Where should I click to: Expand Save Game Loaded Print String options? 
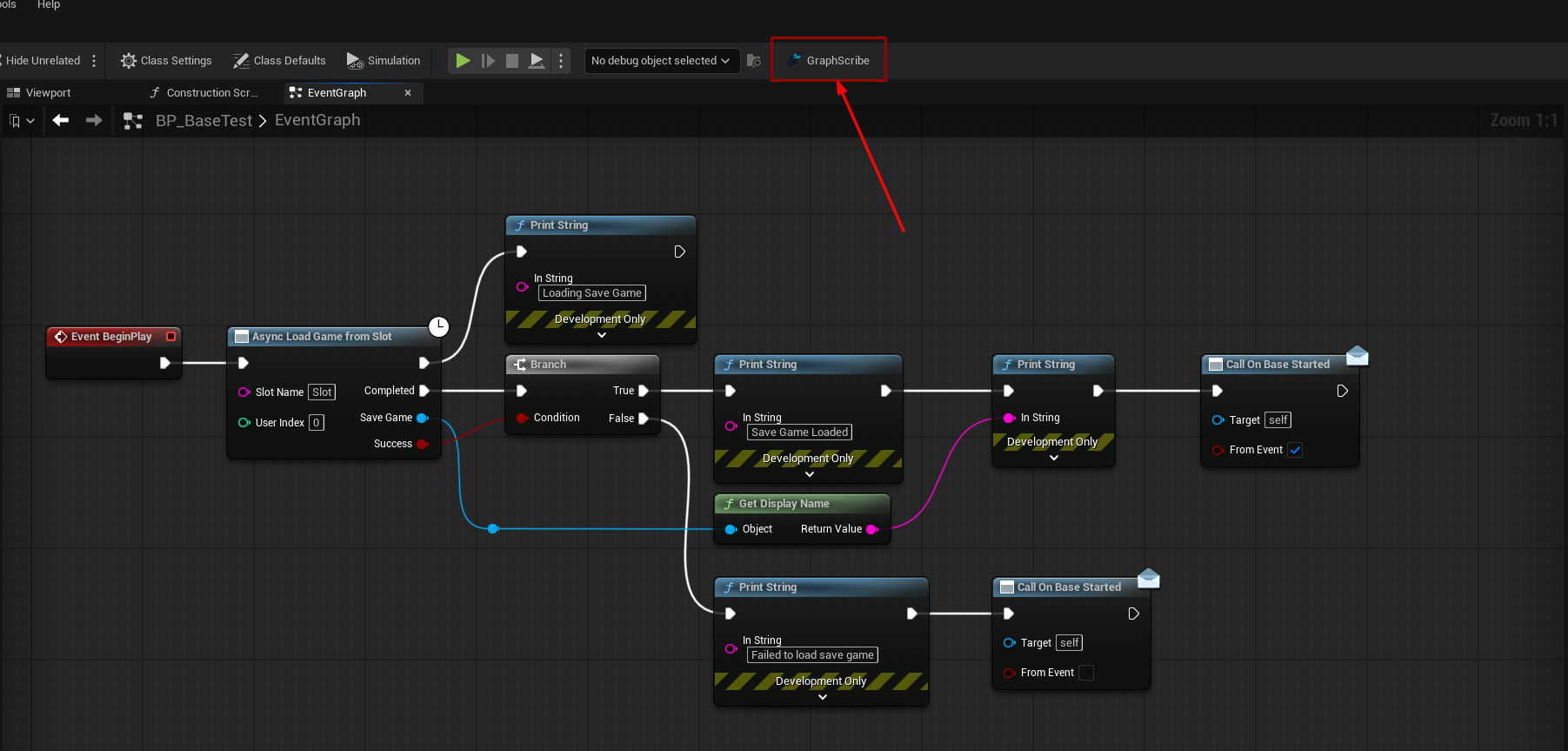point(810,474)
